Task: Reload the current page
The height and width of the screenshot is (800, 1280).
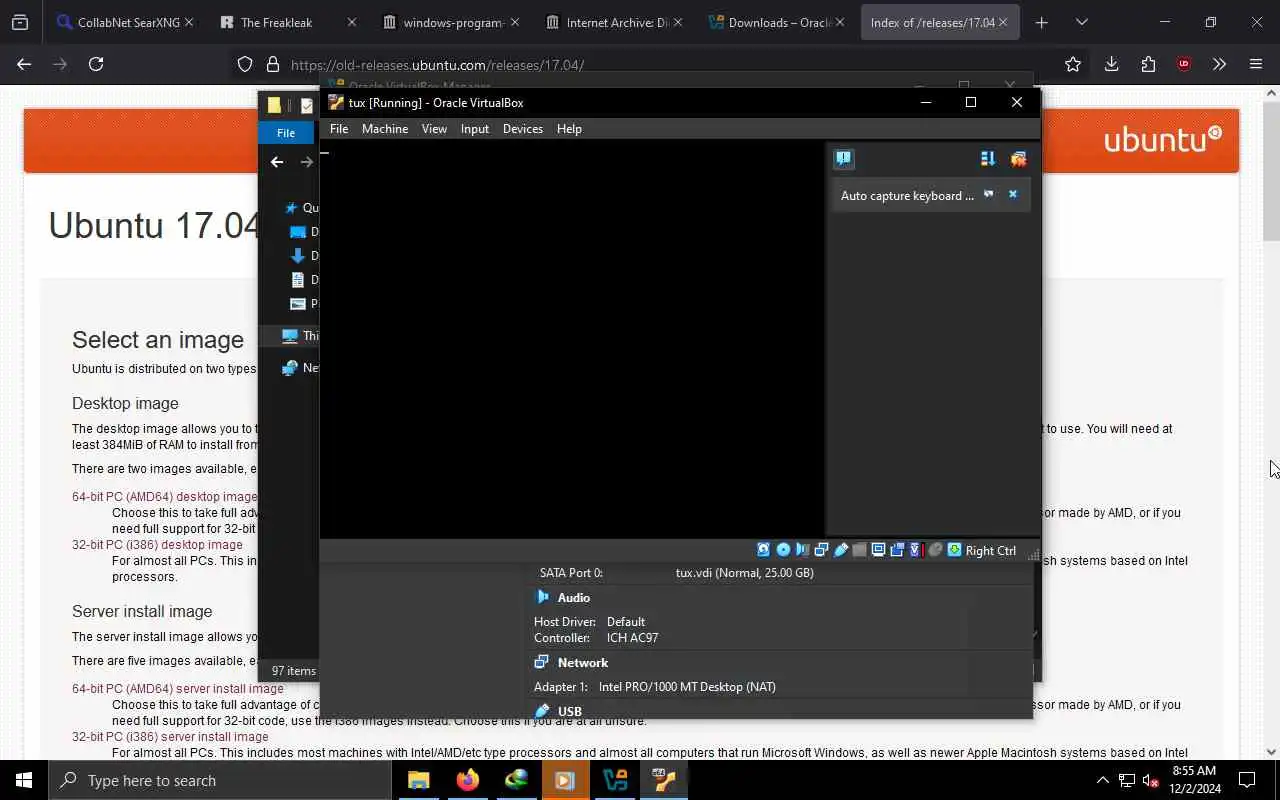Action: 96,64
